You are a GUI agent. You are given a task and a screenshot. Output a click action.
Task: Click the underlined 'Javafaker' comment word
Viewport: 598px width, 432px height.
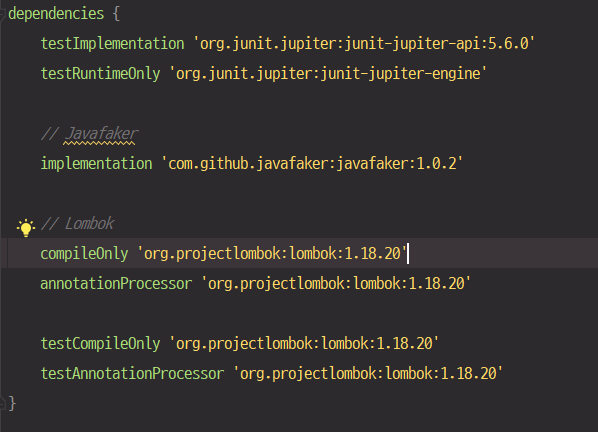pos(101,134)
